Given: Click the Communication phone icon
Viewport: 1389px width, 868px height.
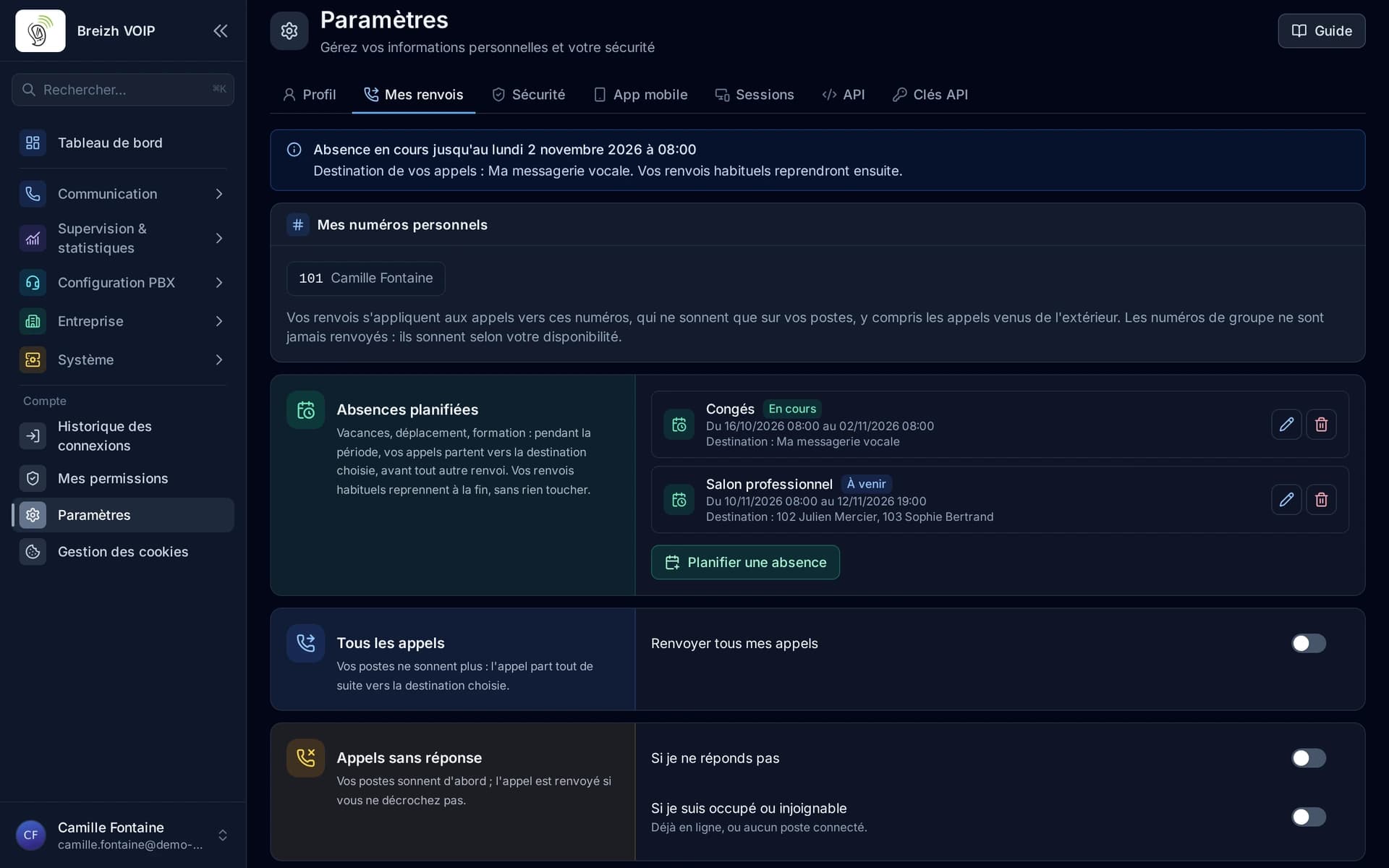Looking at the screenshot, I should point(33,194).
